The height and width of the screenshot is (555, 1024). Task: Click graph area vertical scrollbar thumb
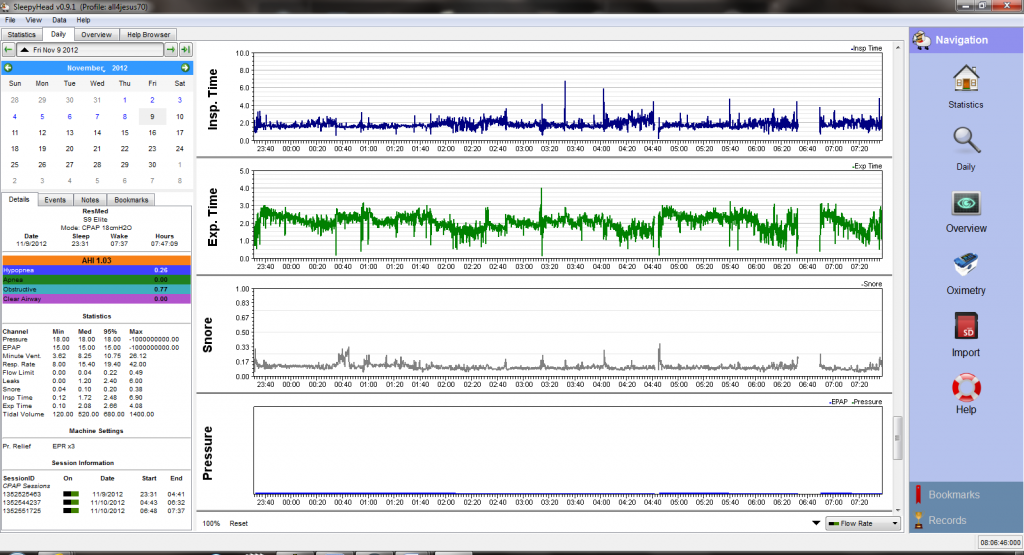click(897, 437)
